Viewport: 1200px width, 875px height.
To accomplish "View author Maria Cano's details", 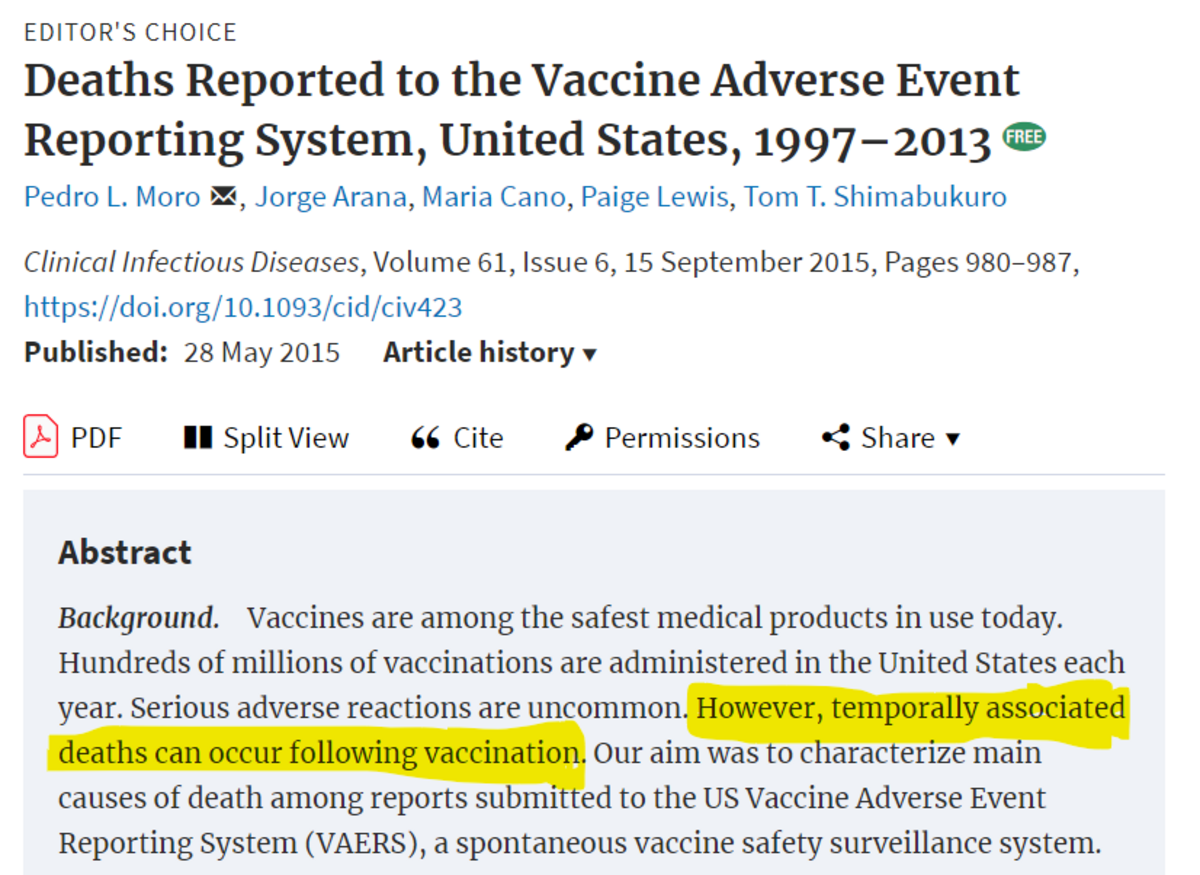I will [493, 197].
